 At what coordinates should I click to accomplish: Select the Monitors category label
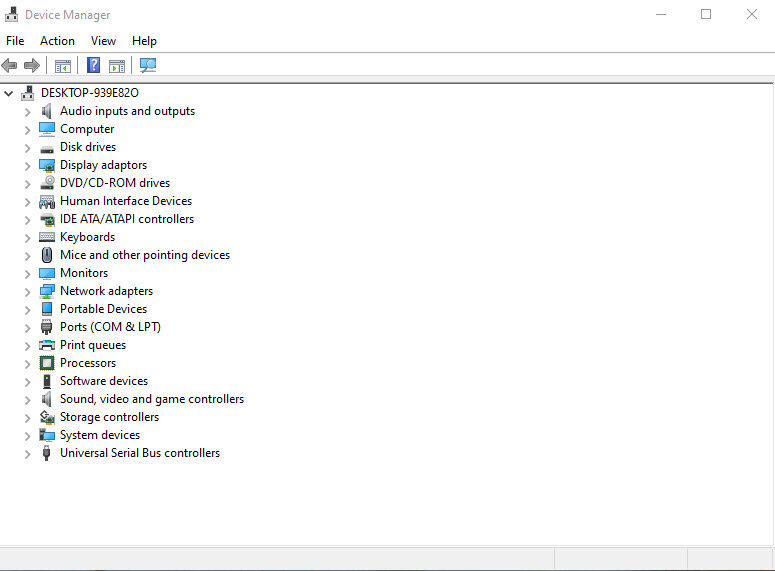tap(84, 273)
